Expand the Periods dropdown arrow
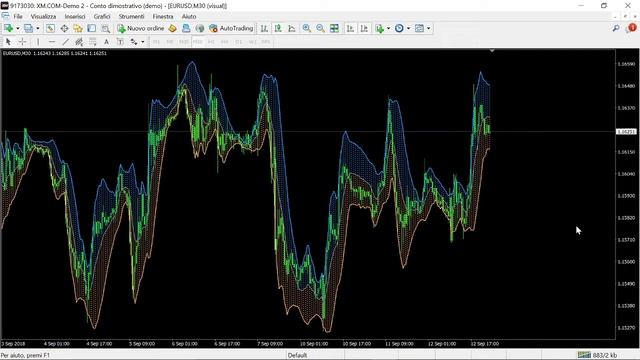The height and width of the screenshot is (360, 640). tap(408, 28)
